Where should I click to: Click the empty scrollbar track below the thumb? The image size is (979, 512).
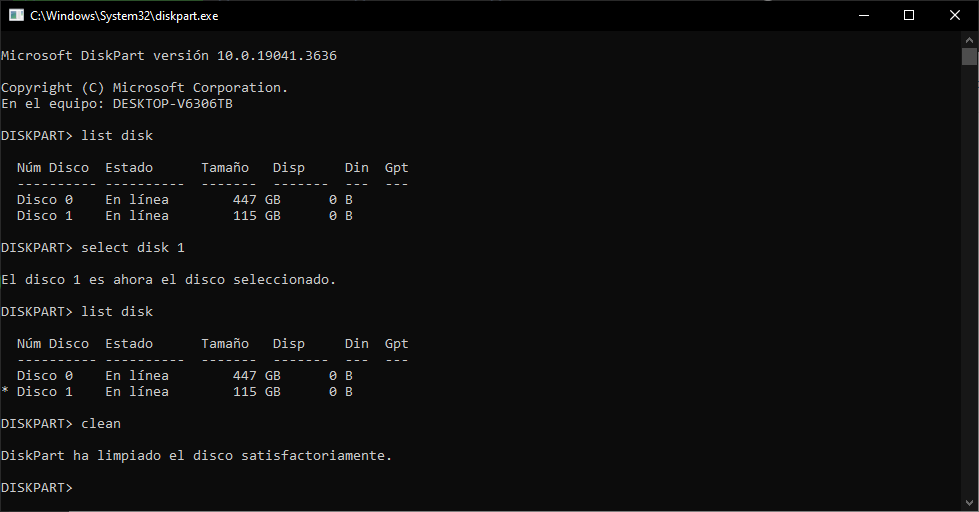(x=969, y=300)
